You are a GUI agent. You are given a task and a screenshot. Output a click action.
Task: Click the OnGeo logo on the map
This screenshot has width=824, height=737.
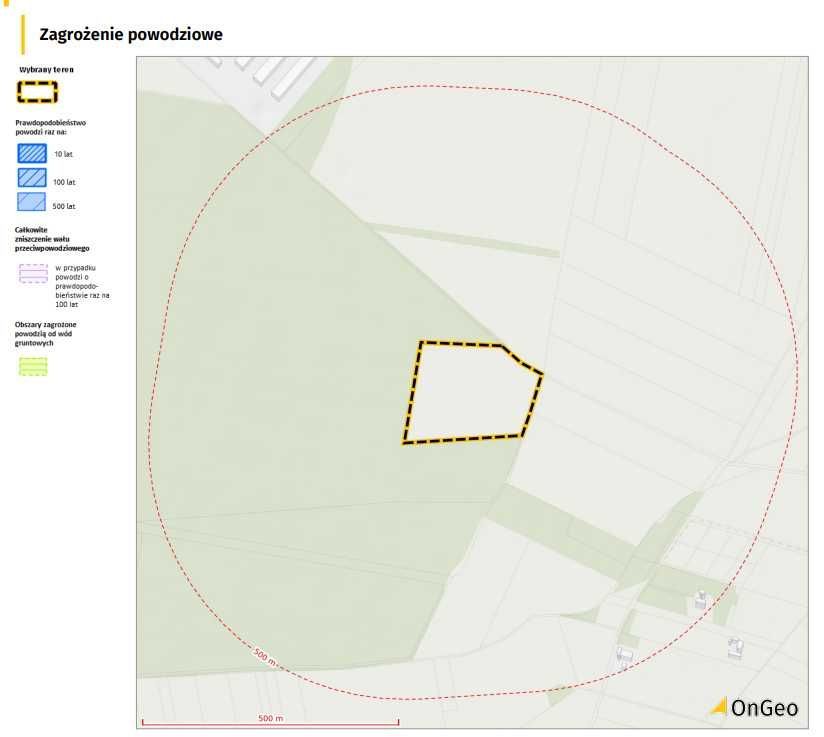click(x=755, y=708)
